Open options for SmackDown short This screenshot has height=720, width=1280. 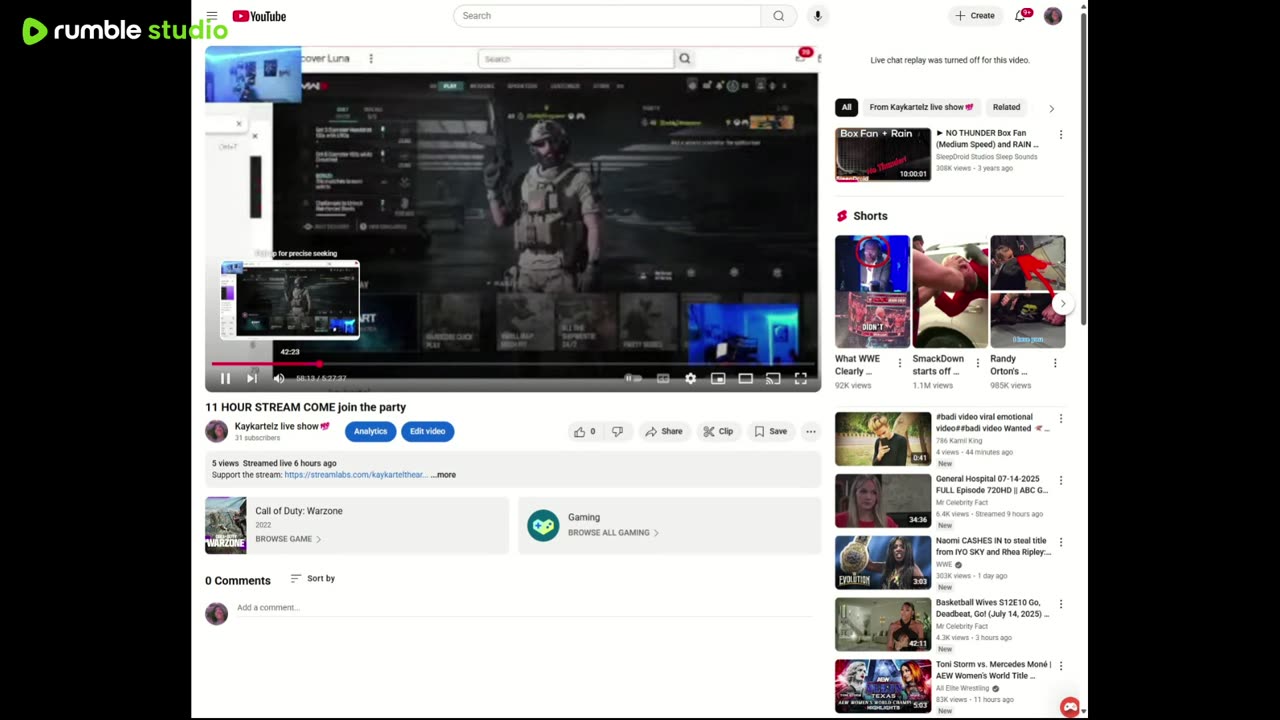point(977,363)
